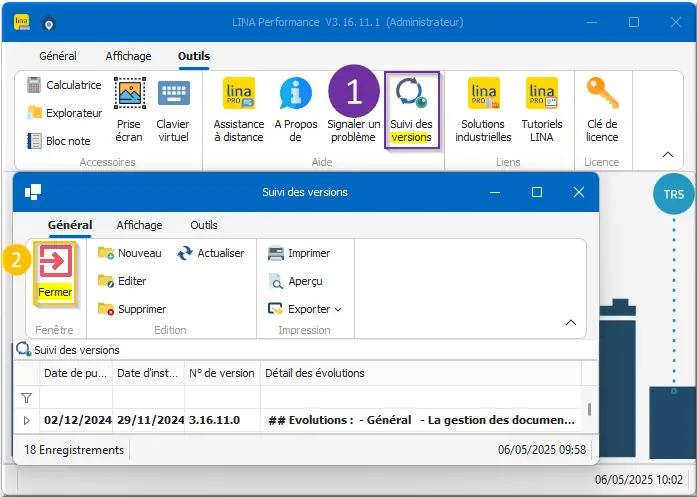Click filter field under Détail des évolutions
Viewport: 697px width, 497px height.
coord(421,397)
